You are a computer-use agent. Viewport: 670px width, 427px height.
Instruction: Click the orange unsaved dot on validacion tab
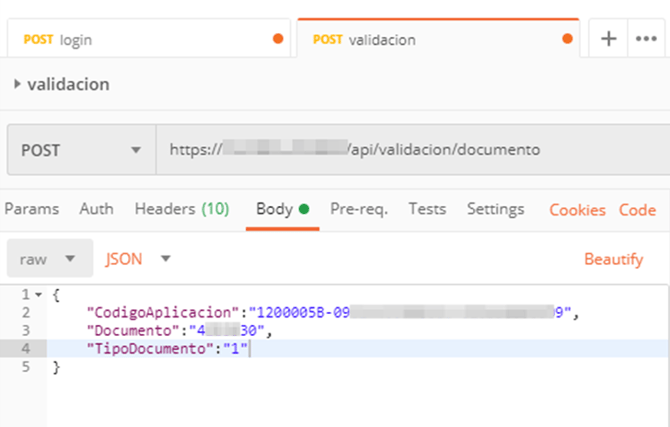click(x=568, y=40)
